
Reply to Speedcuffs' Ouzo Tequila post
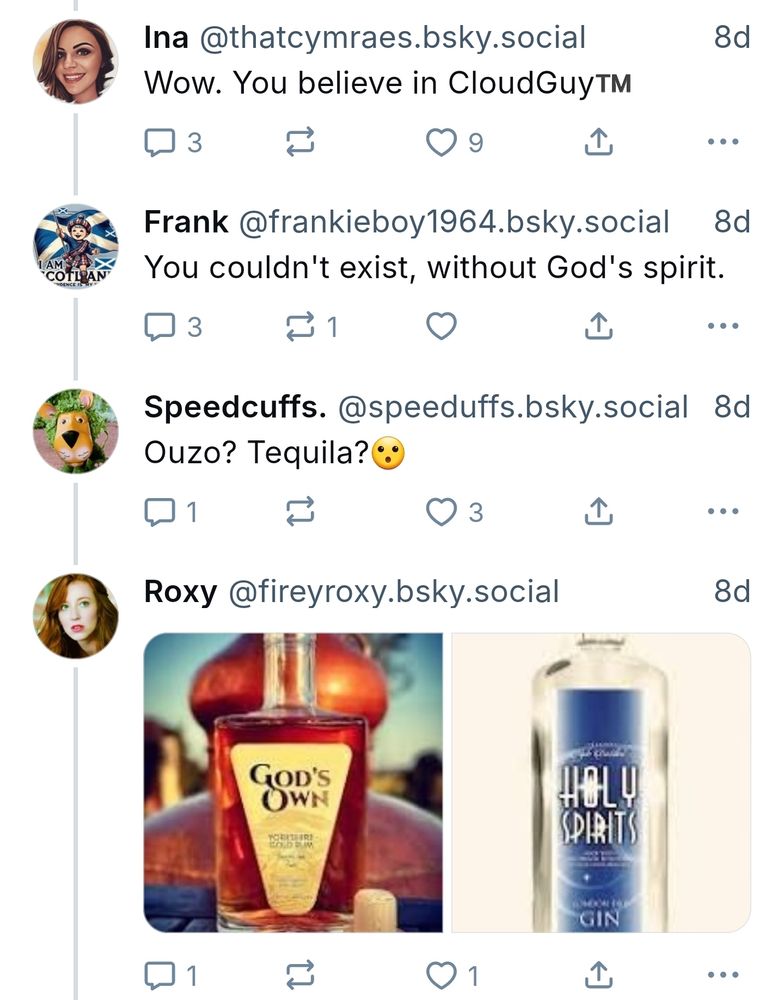(x=160, y=512)
